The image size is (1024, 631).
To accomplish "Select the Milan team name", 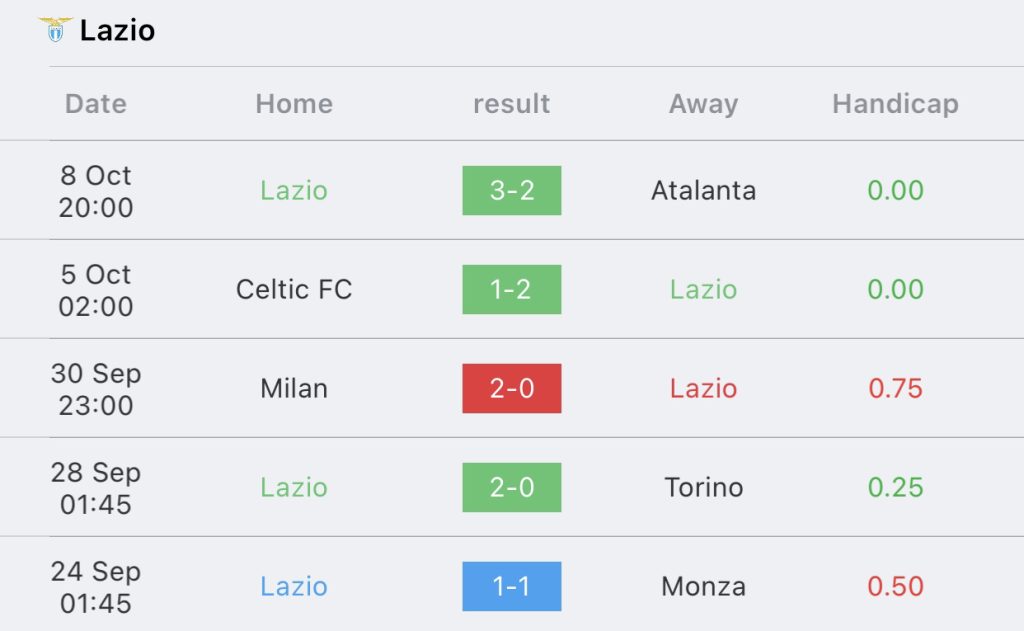I will [x=294, y=389].
